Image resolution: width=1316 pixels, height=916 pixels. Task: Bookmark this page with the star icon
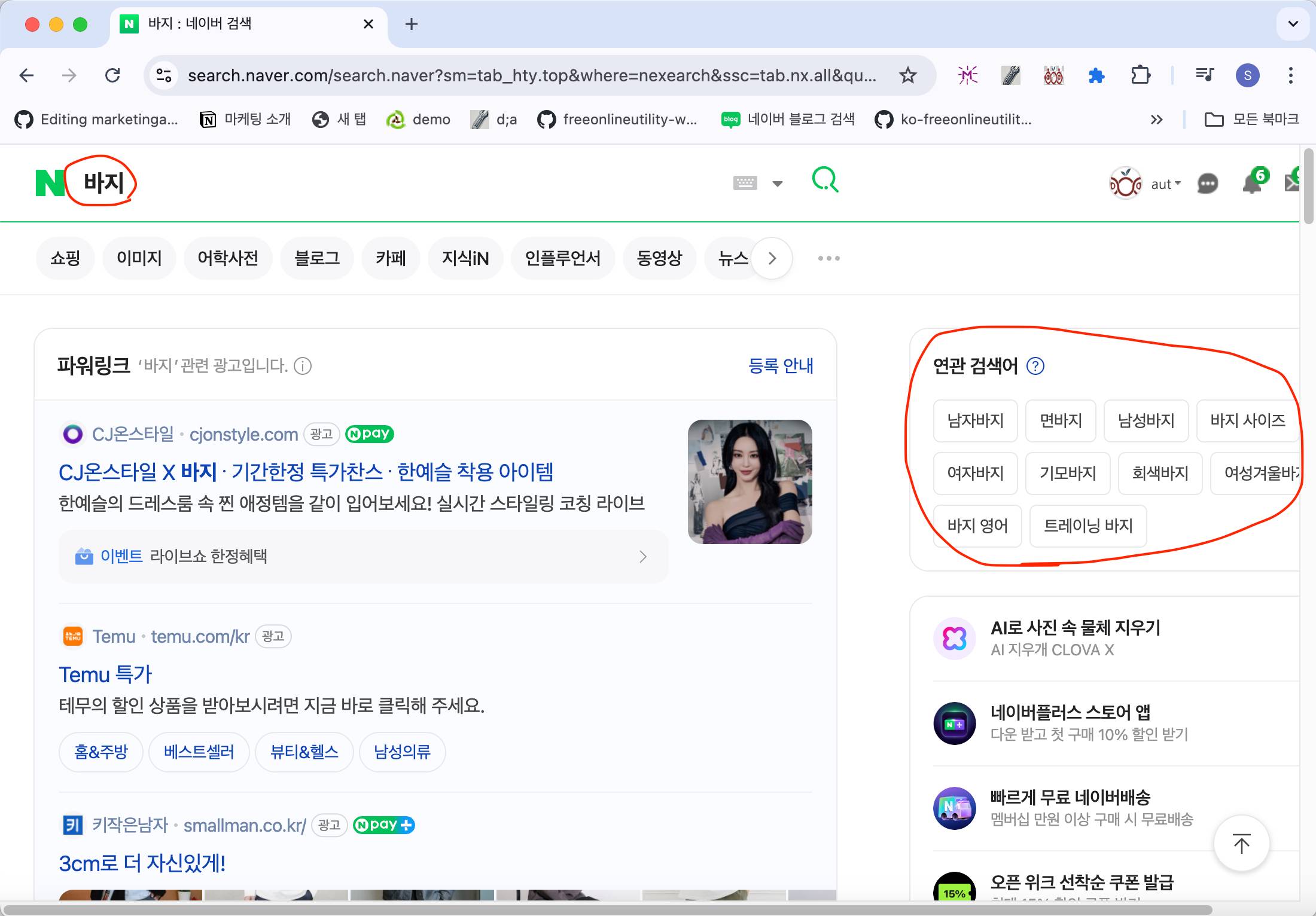pos(907,75)
